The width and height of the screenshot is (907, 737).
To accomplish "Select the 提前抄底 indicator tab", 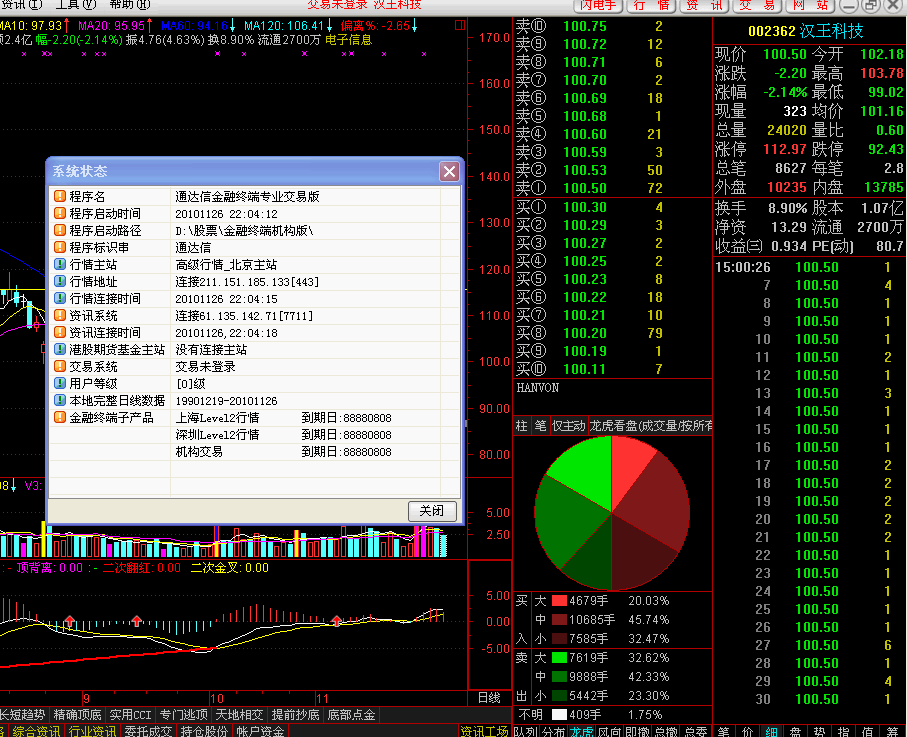I will (x=295, y=715).
